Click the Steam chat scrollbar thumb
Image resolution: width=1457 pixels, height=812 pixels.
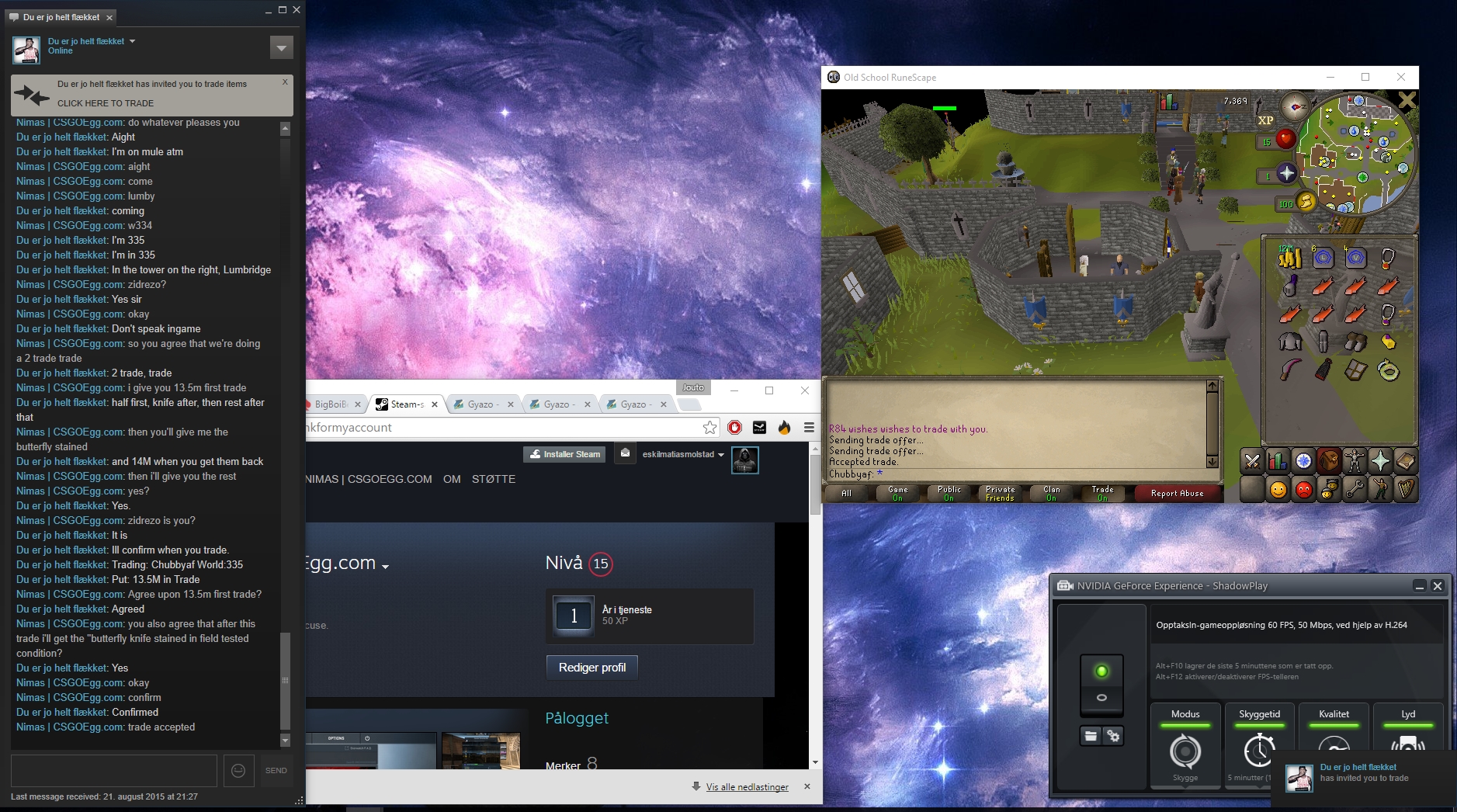pos(285,680)
